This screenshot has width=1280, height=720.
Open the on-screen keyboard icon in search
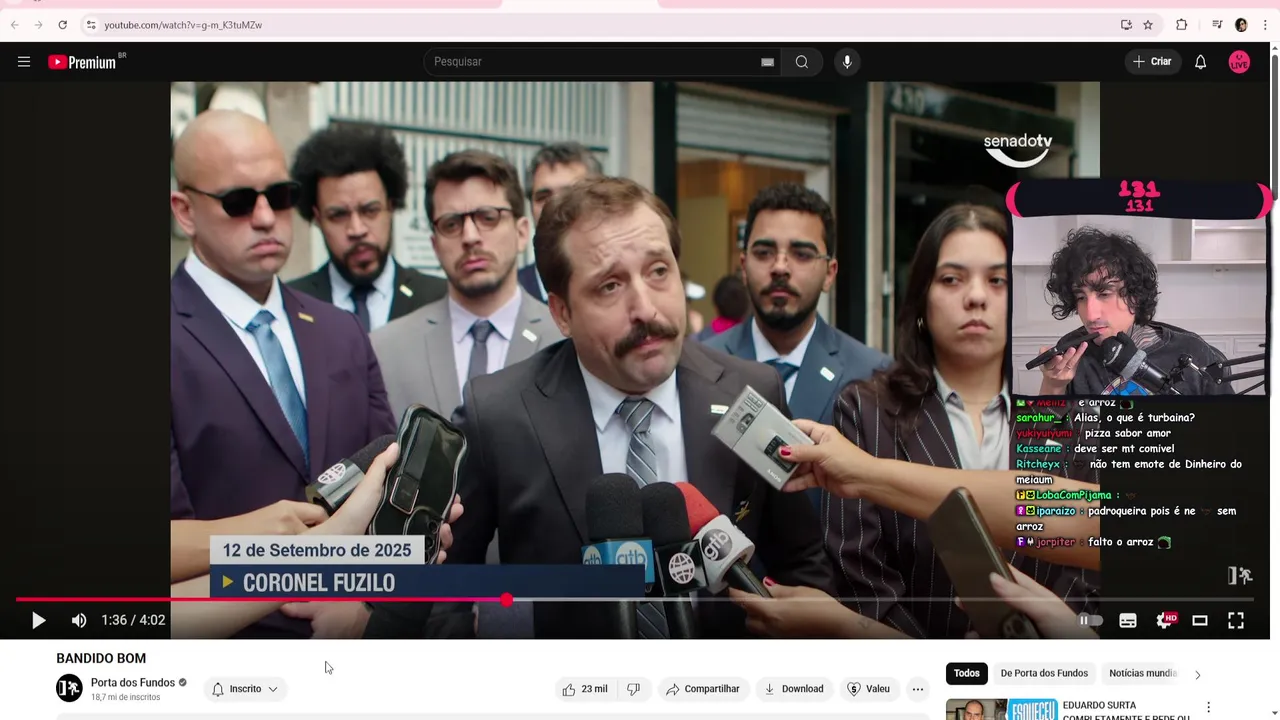[767, 62]
